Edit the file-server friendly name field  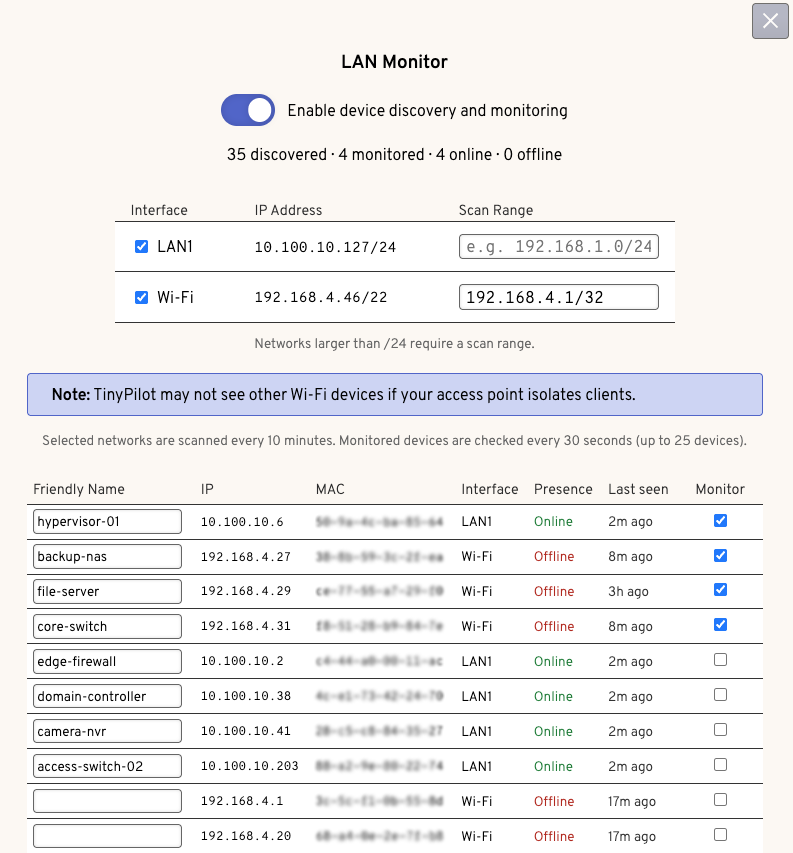(x=107, y=591)
